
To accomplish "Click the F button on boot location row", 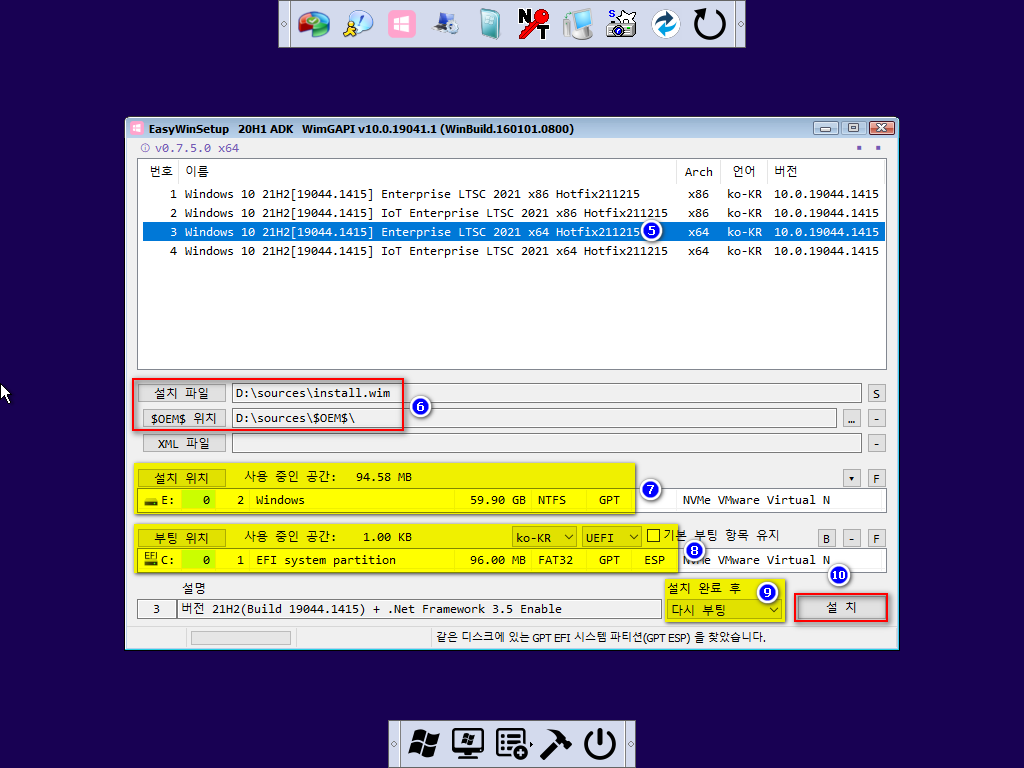I will tap(876, 539).
